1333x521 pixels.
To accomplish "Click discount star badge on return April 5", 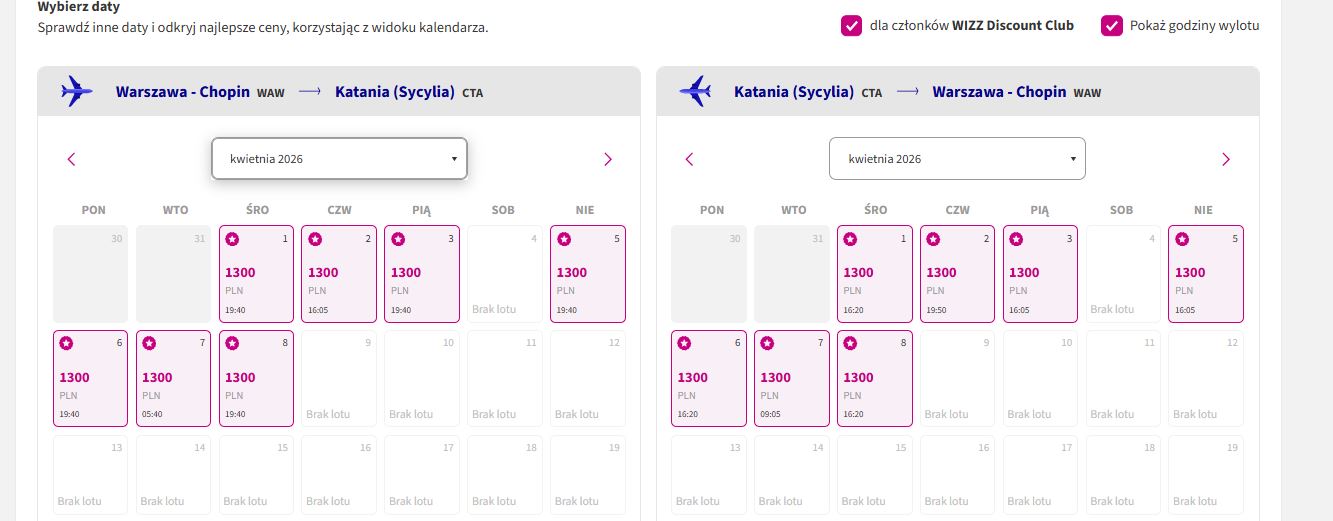I will (x=1182, y=239).
